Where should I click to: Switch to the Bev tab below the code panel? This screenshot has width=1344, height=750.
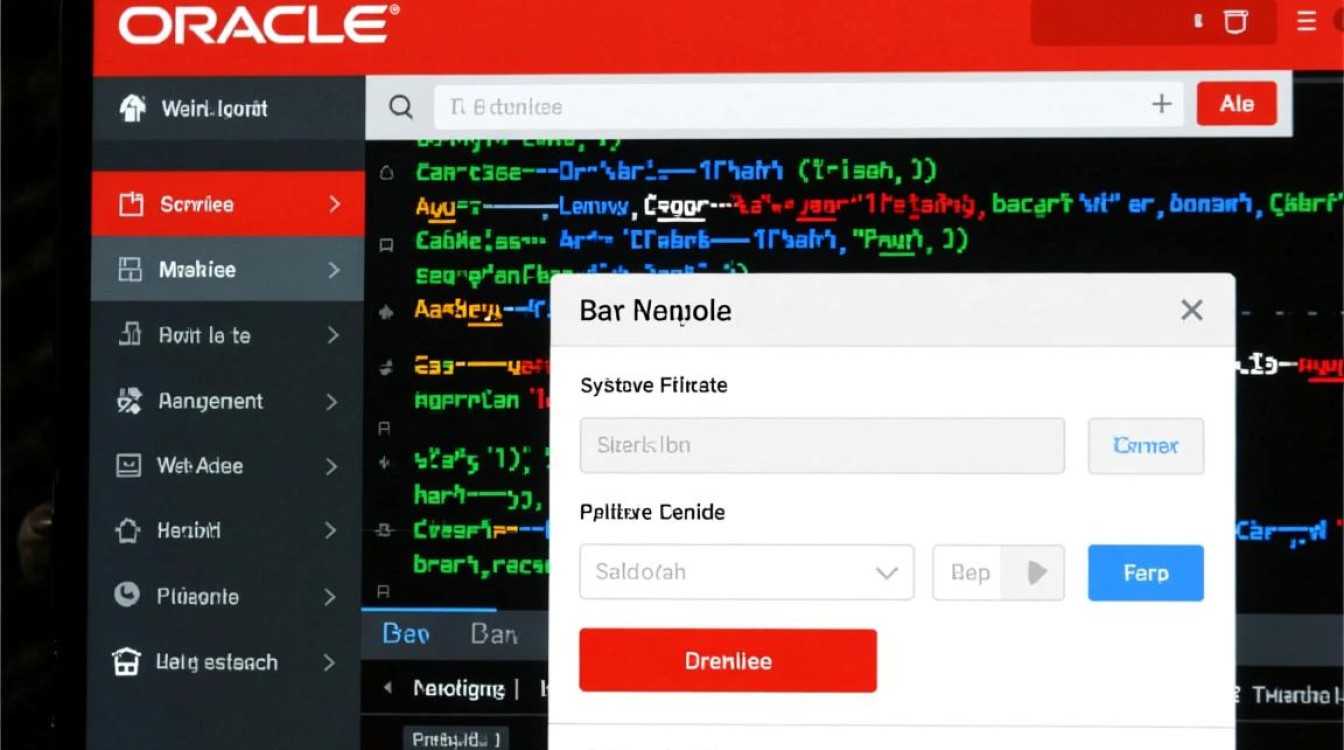[404, 633]
